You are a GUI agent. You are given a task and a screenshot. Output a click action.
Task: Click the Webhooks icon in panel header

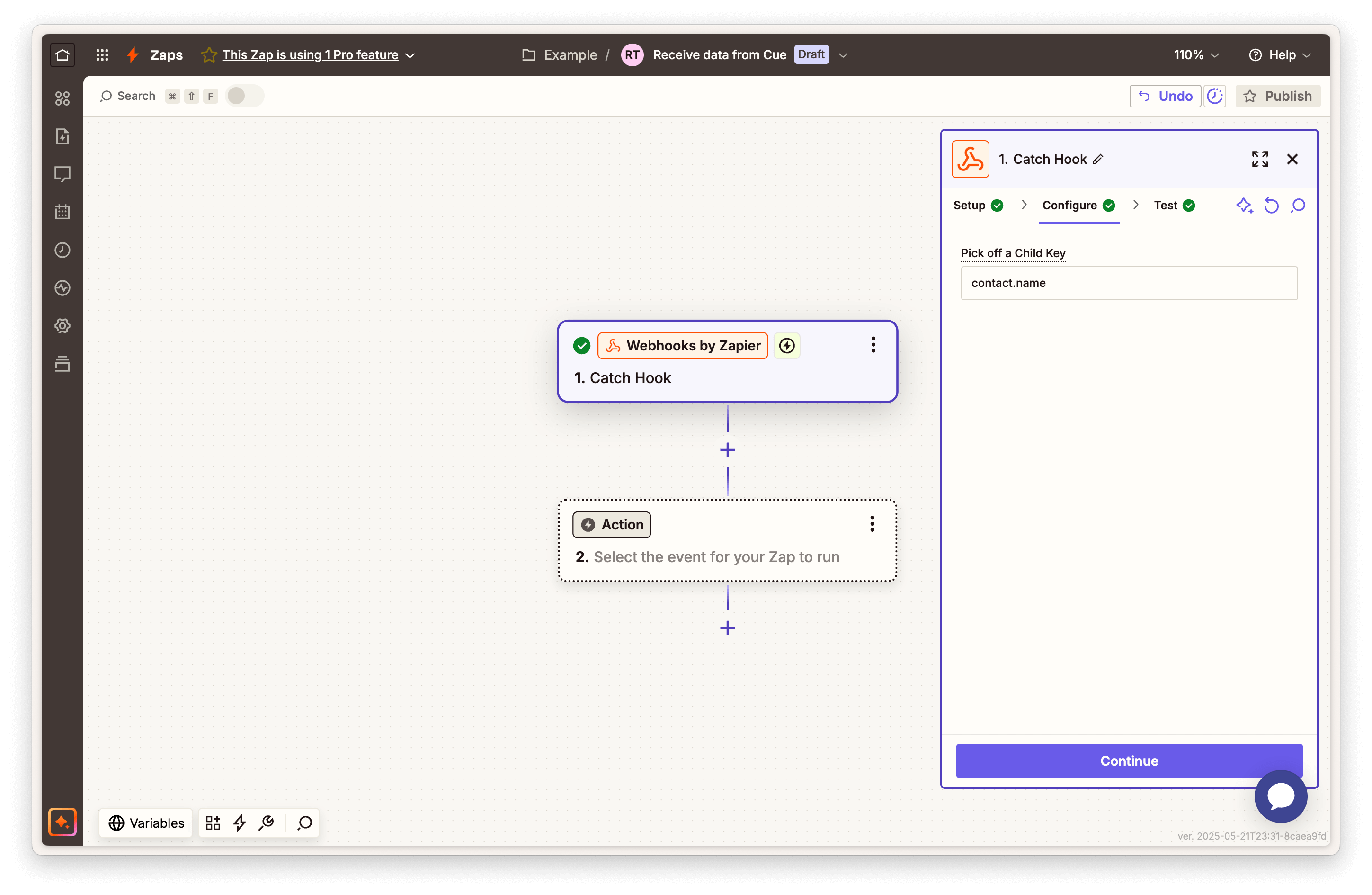(x=970, y=159)
